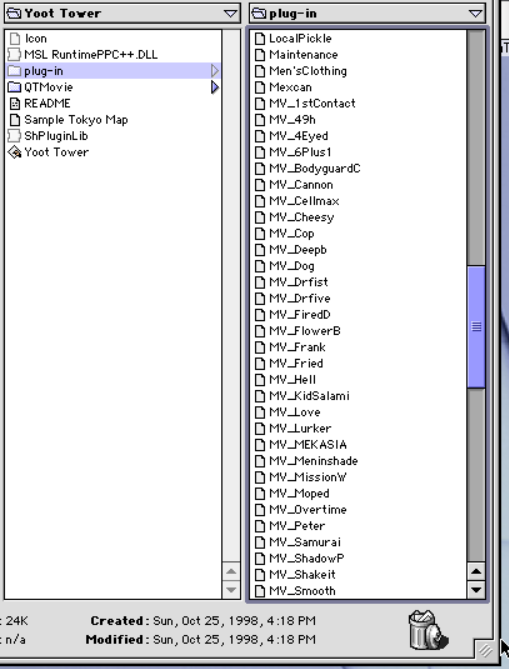Image resolution: width=509 pixels, height=669 pixels.
Task: Click the Modified date value
Action: tap(234, 640)
